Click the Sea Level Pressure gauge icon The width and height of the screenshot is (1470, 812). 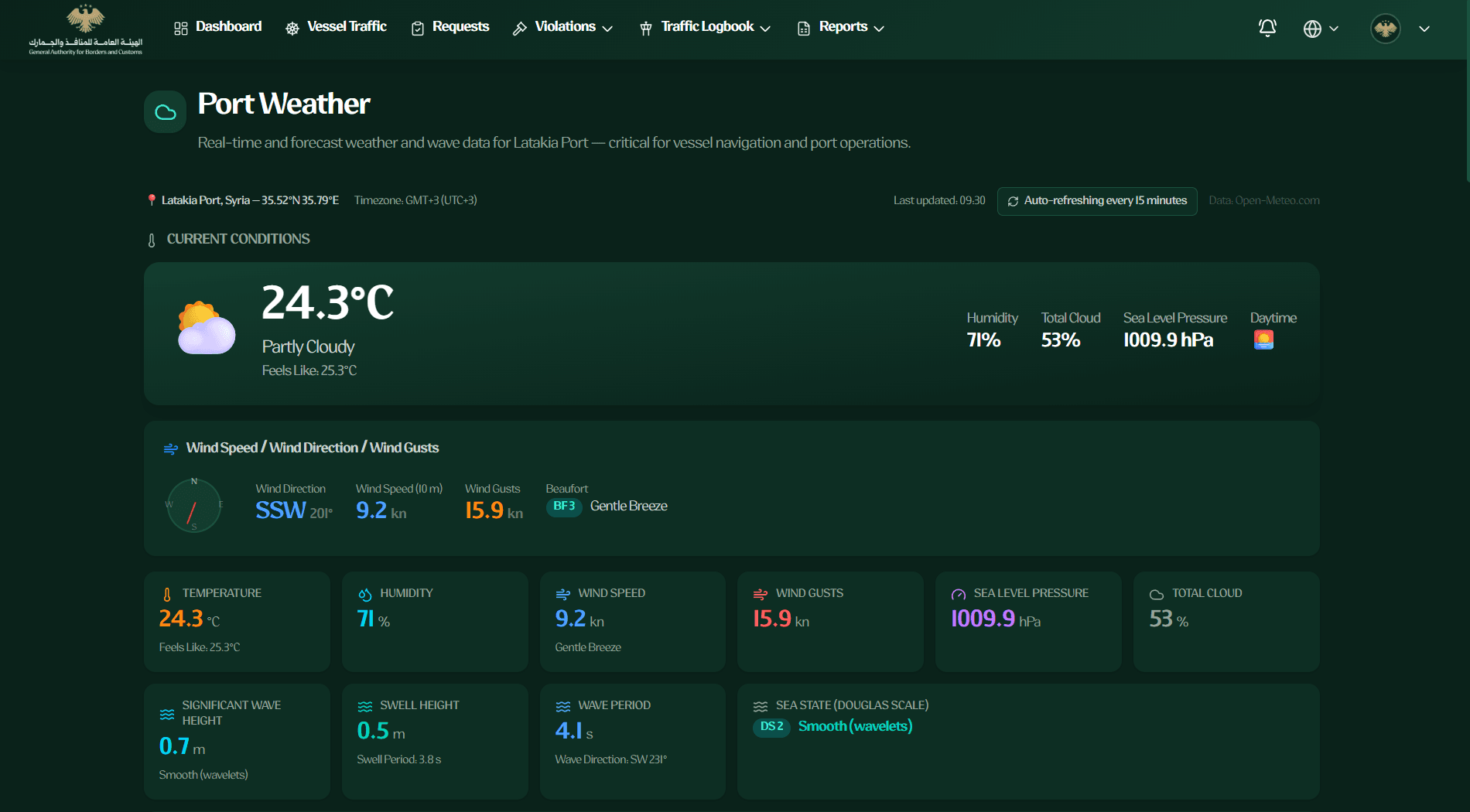pyautogui.click(x=959, y=594)
